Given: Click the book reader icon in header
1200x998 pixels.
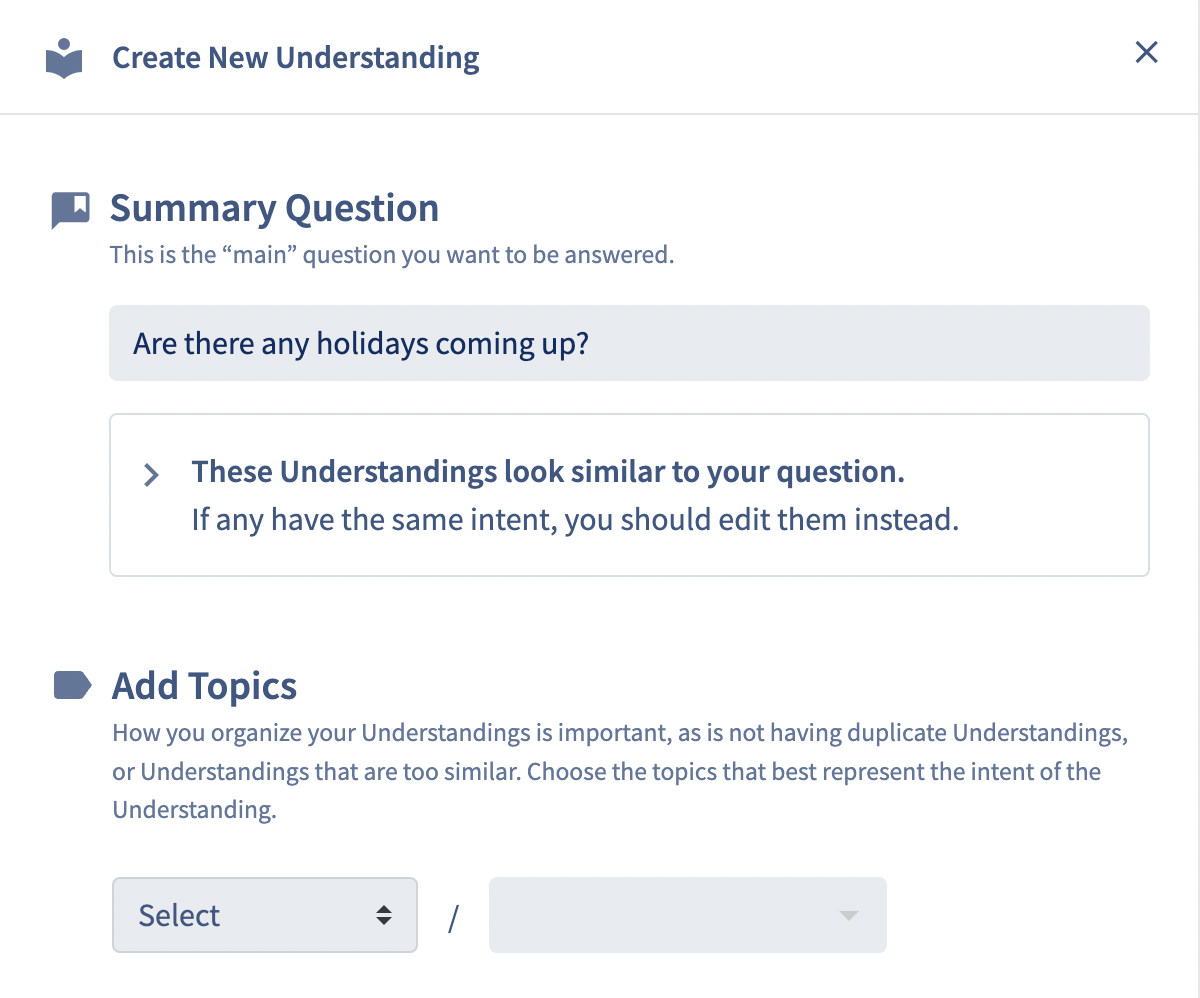Looking at the screenshot, I should [64, 58].
